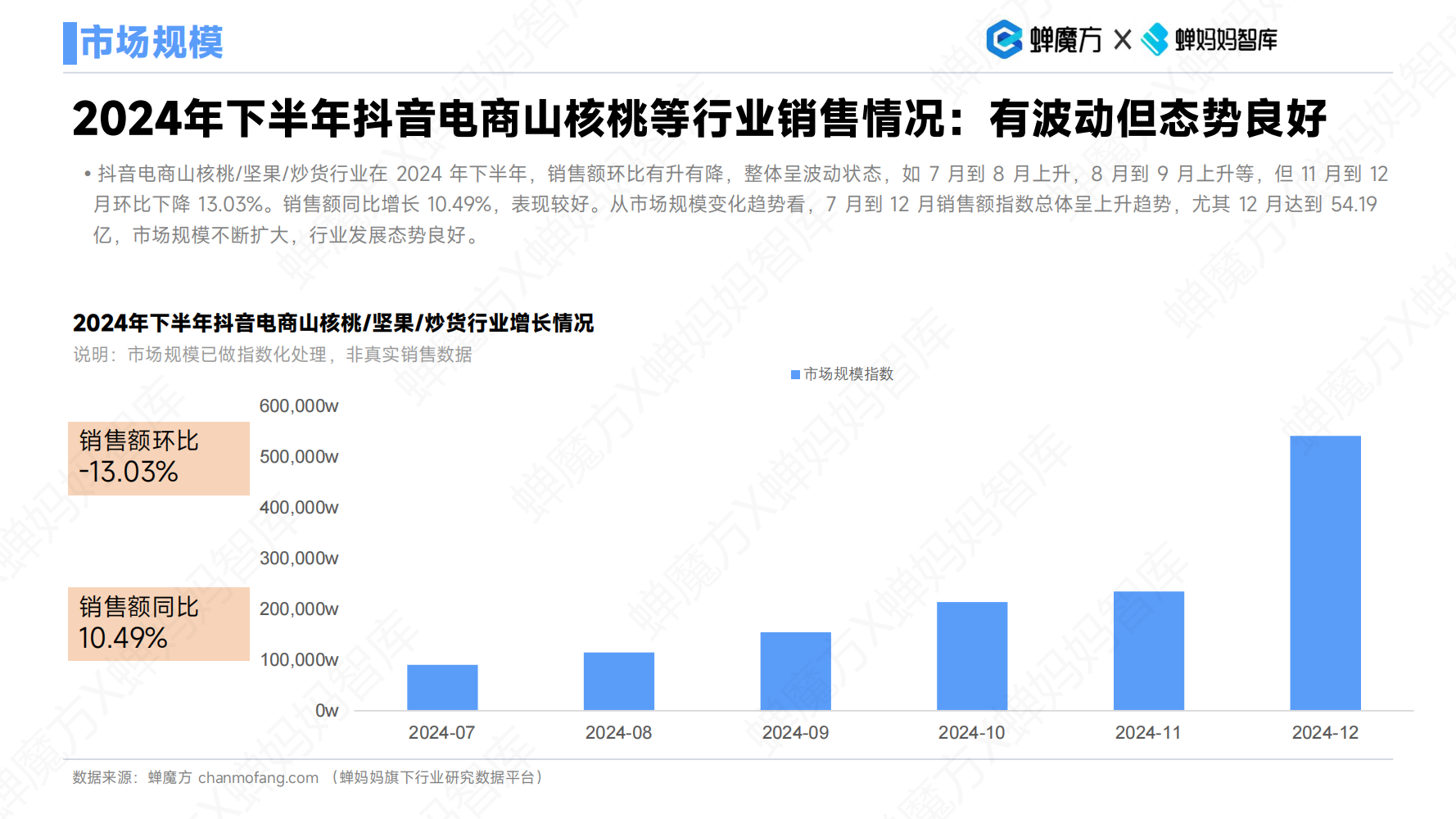The width and height of the screenshot is (1456, 819).
Task: Click the 2024-07 x-axis label
Action: point(442,733)
